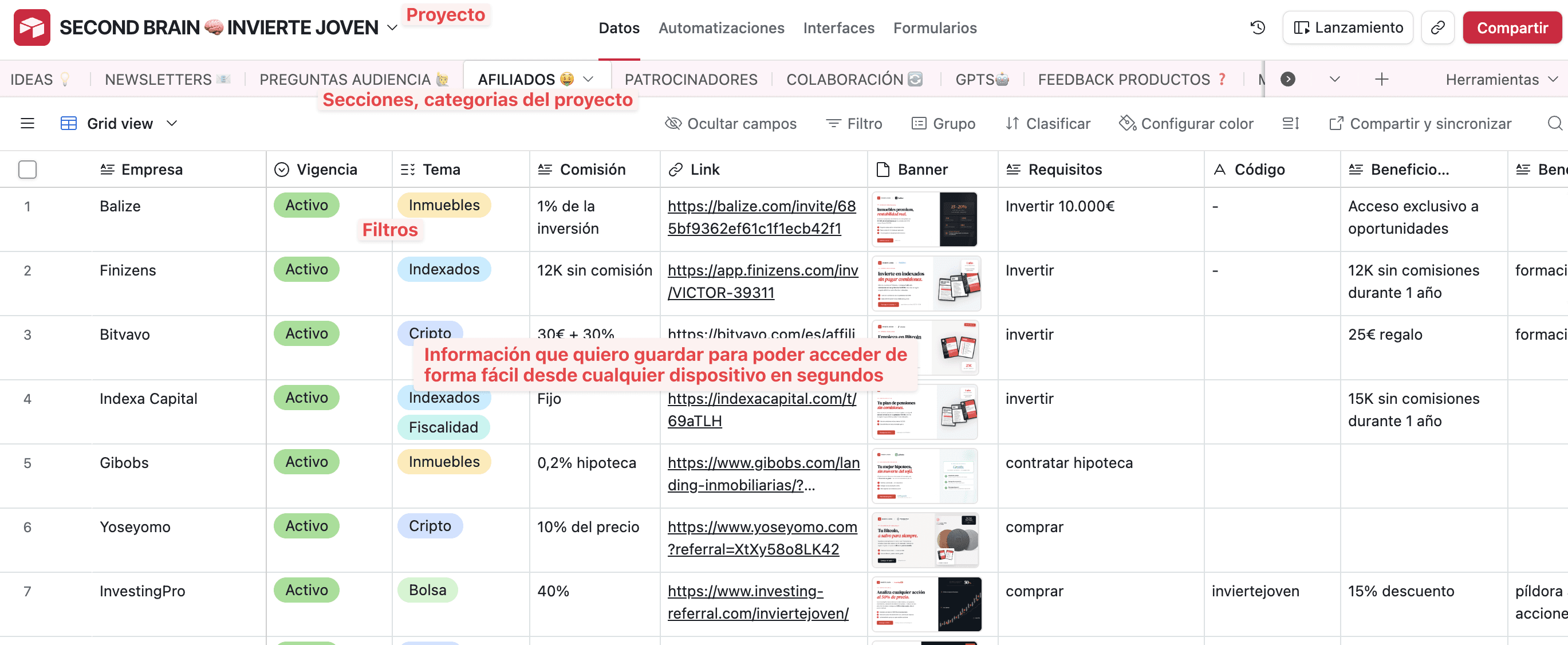Copy the base link via chain icon

tap(1438, 27)
